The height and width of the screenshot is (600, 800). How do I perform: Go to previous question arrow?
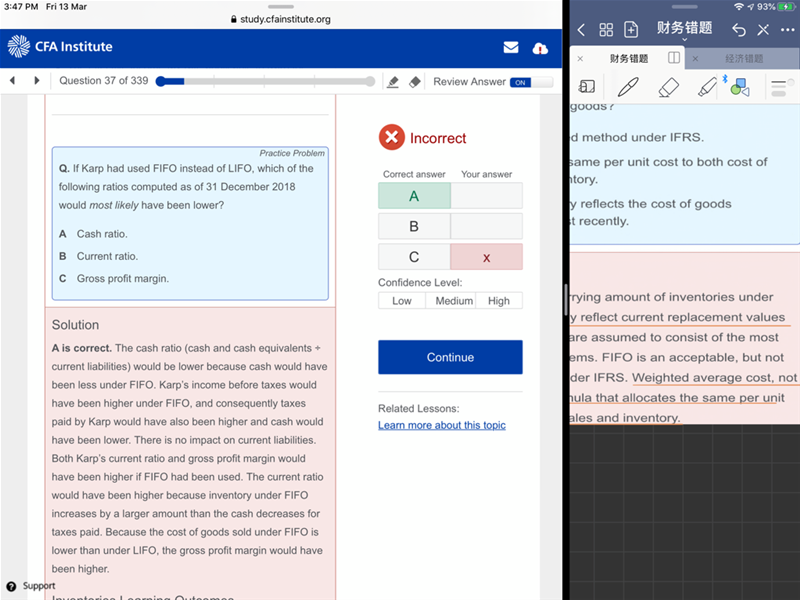(12, 81)
